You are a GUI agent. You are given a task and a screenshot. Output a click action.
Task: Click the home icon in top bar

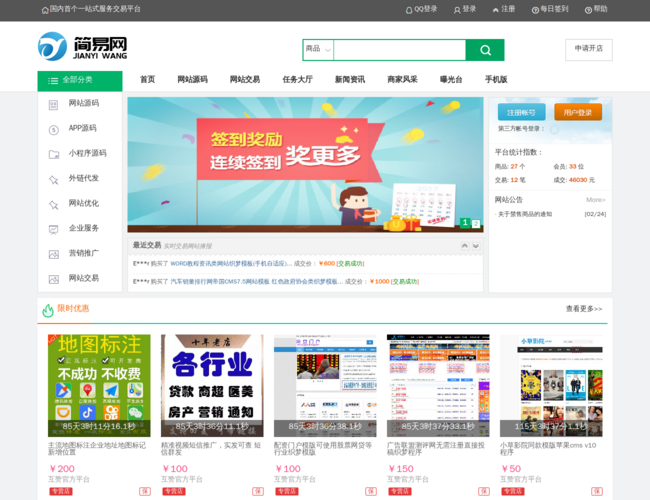(45, 10)
